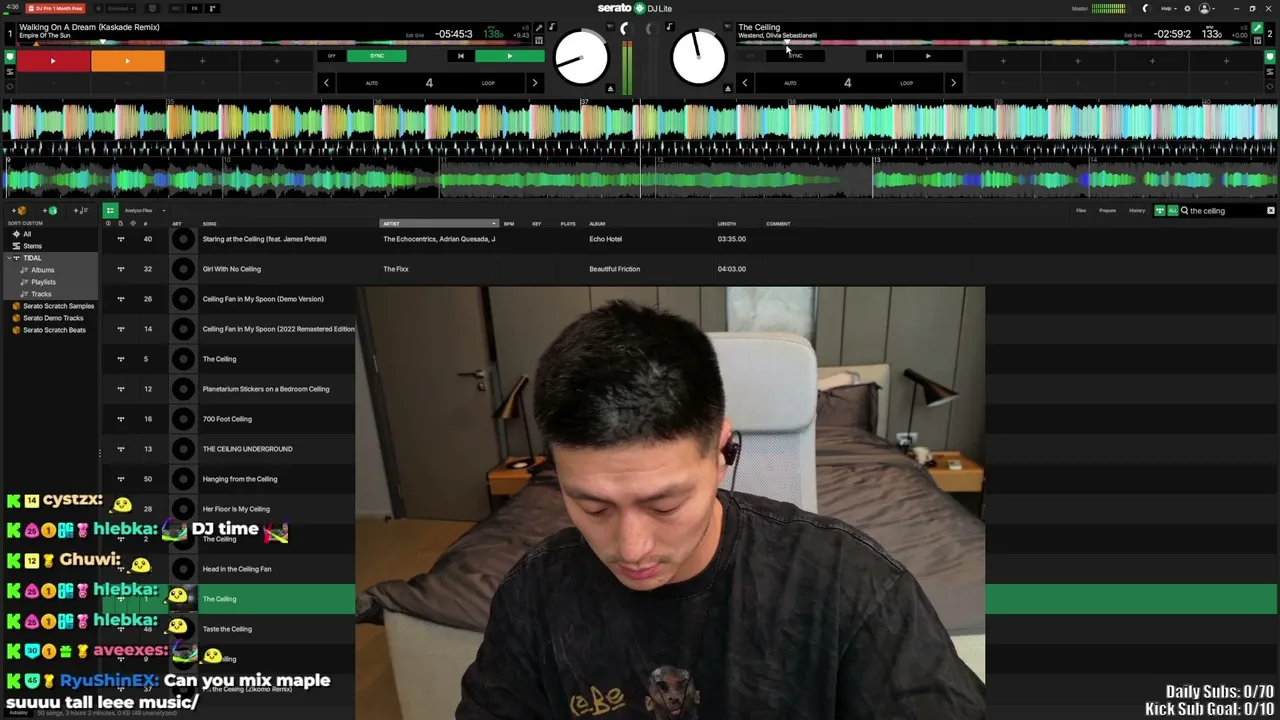The height and width of the screenshot is (720, 1280).
Task: Open the Prepare panel tab
Action: point(1108,211)
